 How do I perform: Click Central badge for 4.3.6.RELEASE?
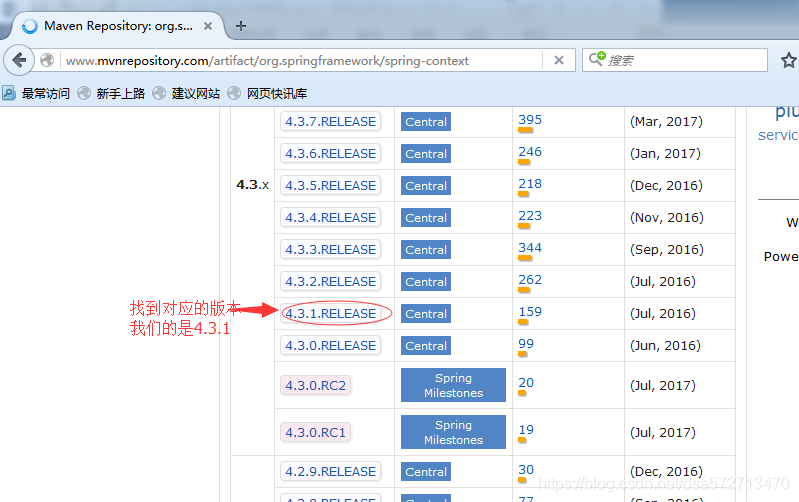coord(426,154)
